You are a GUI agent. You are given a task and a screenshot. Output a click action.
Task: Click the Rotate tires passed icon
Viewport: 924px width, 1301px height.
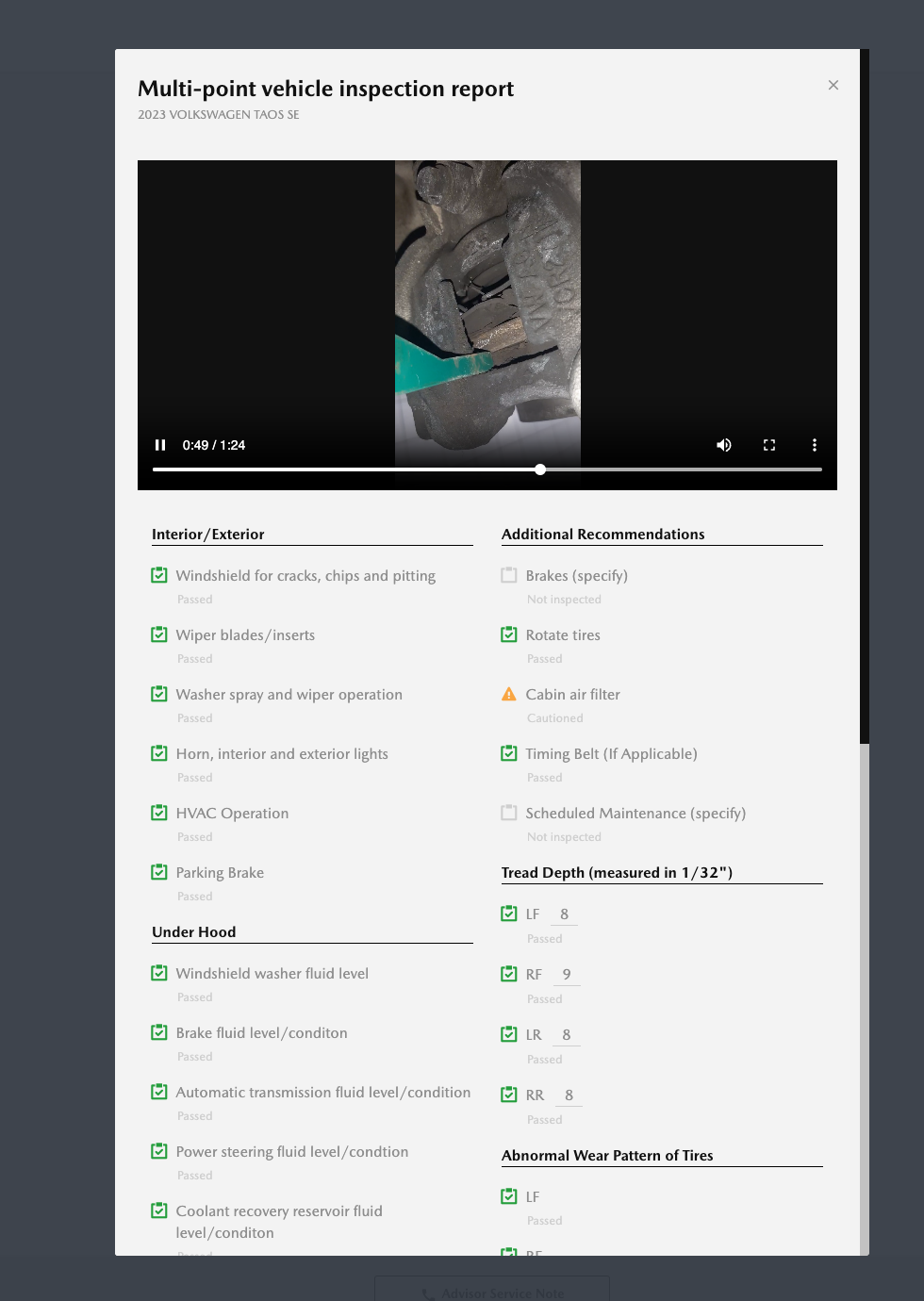509,634
